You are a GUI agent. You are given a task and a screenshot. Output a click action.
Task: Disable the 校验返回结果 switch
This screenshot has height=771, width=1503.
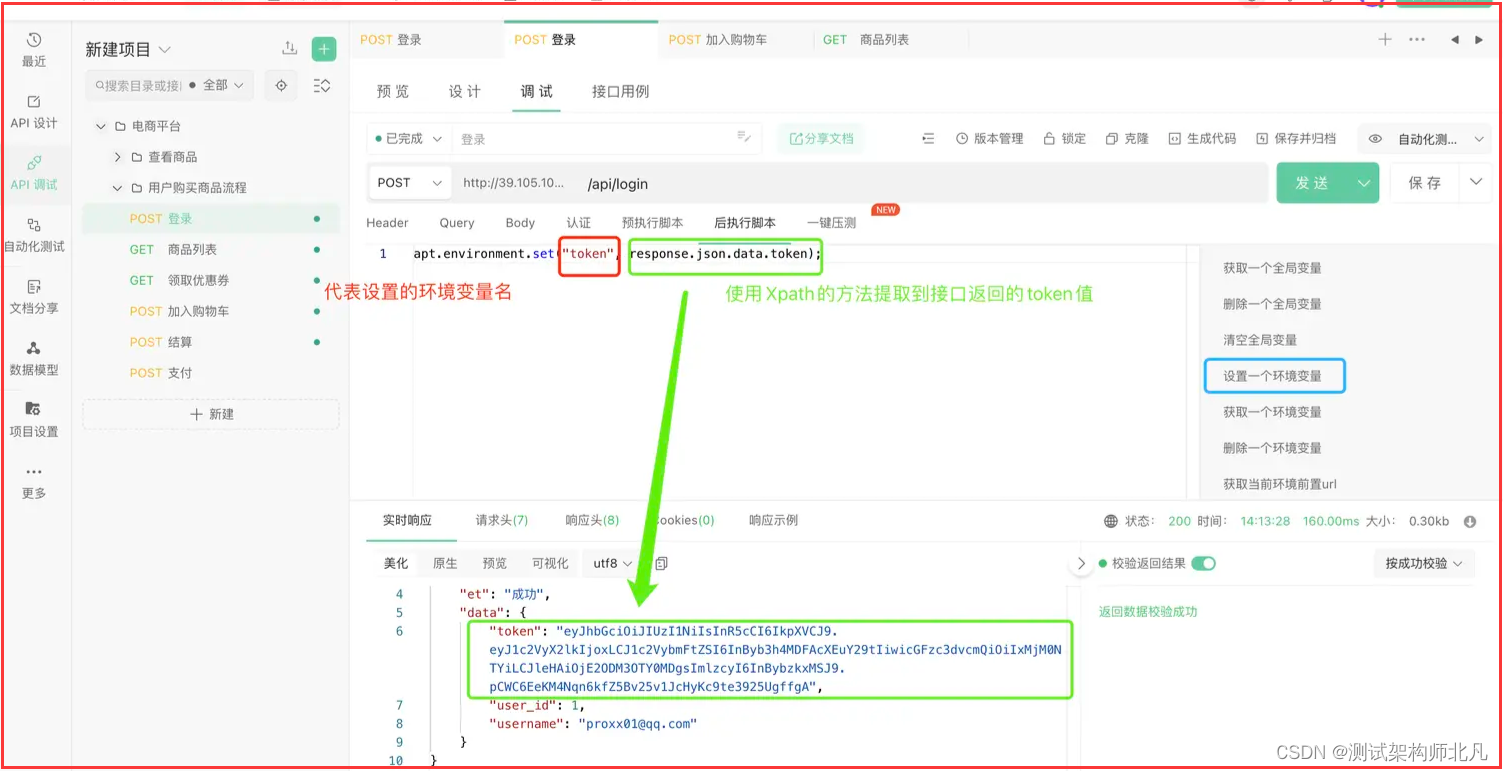coord(1205,563)
